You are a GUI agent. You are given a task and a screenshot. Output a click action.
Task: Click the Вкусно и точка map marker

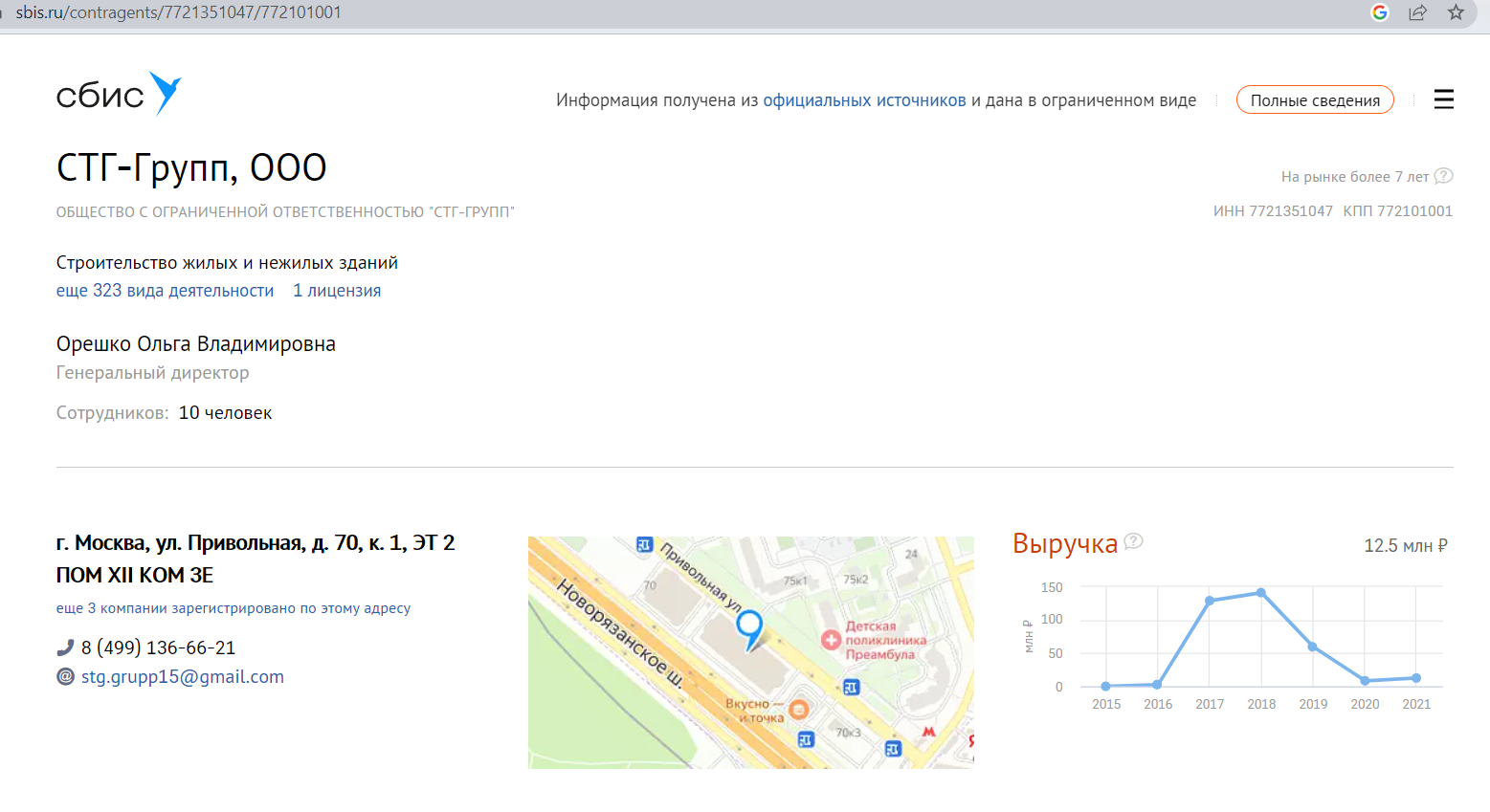click(x=798, y=710)
